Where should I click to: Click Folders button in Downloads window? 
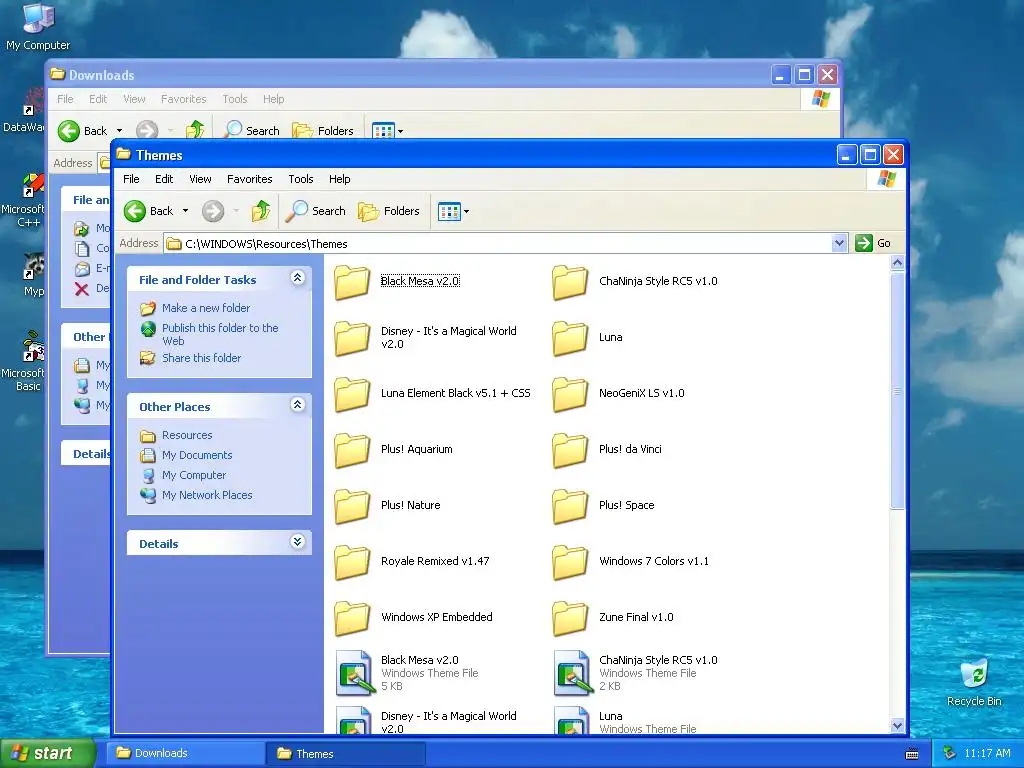(323, 131)
